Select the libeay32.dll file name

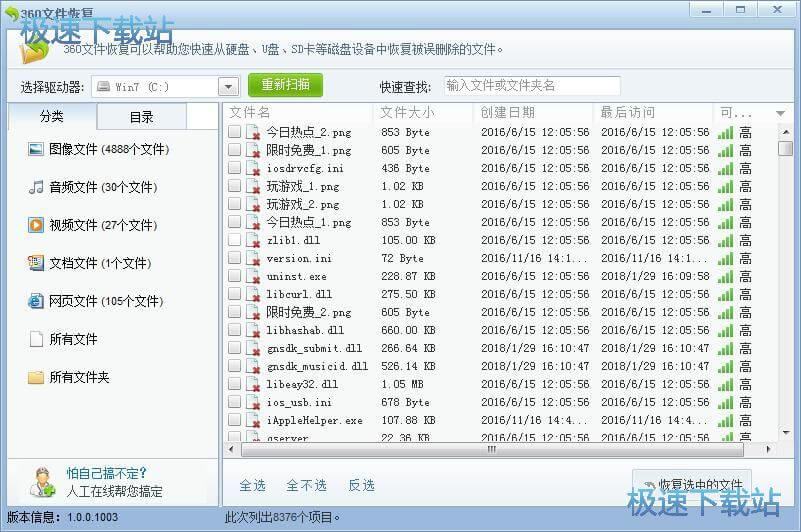pyautogui.click(x=302, y=384)
